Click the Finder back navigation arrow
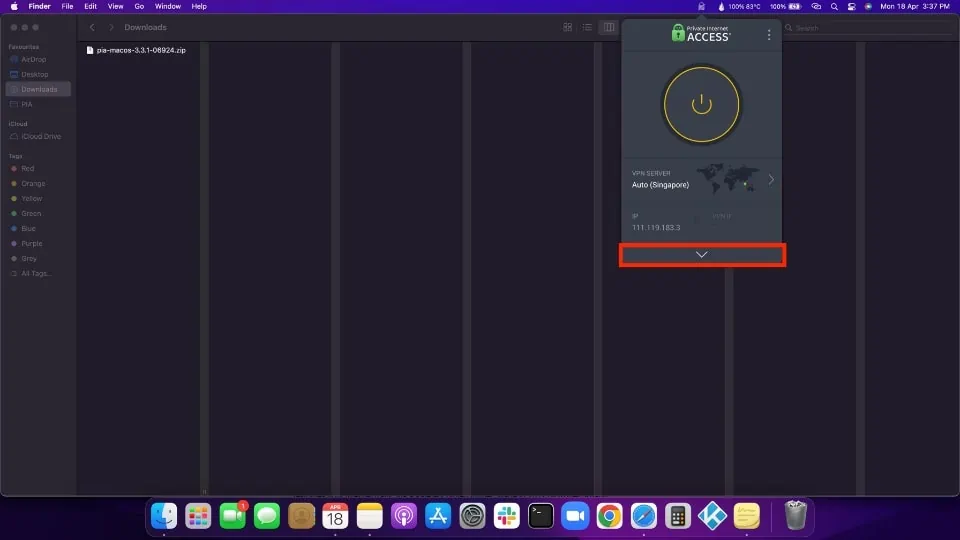 (92, 28)
